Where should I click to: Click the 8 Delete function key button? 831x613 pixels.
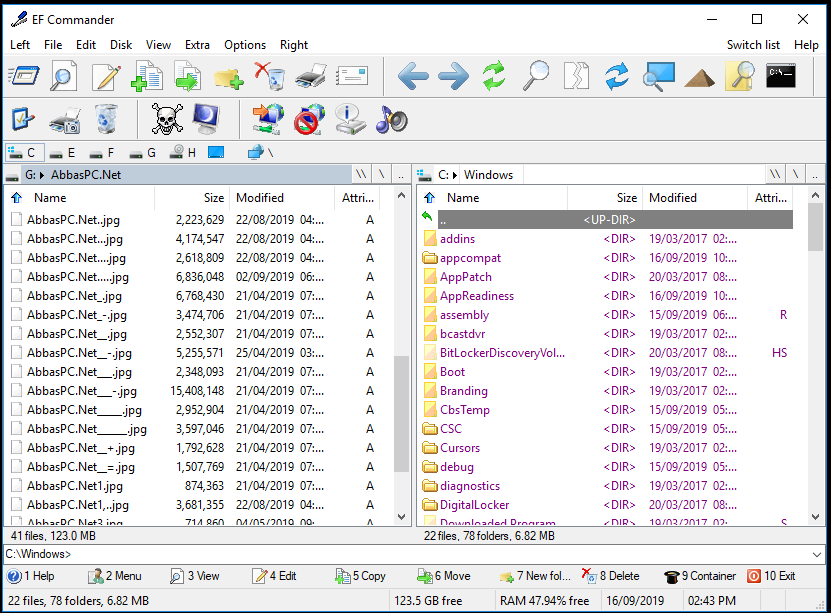(611, 576)
